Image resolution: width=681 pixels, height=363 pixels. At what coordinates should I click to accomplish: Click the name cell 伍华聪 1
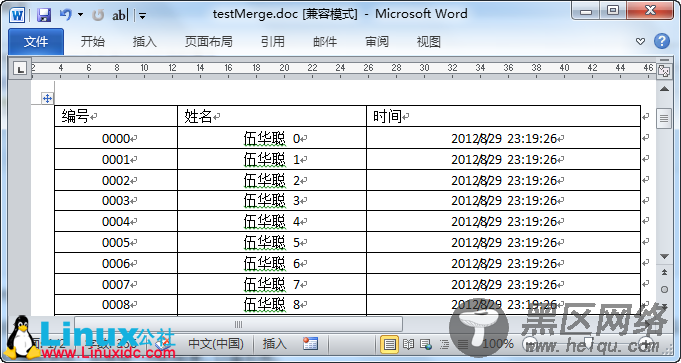pos(272,159)
